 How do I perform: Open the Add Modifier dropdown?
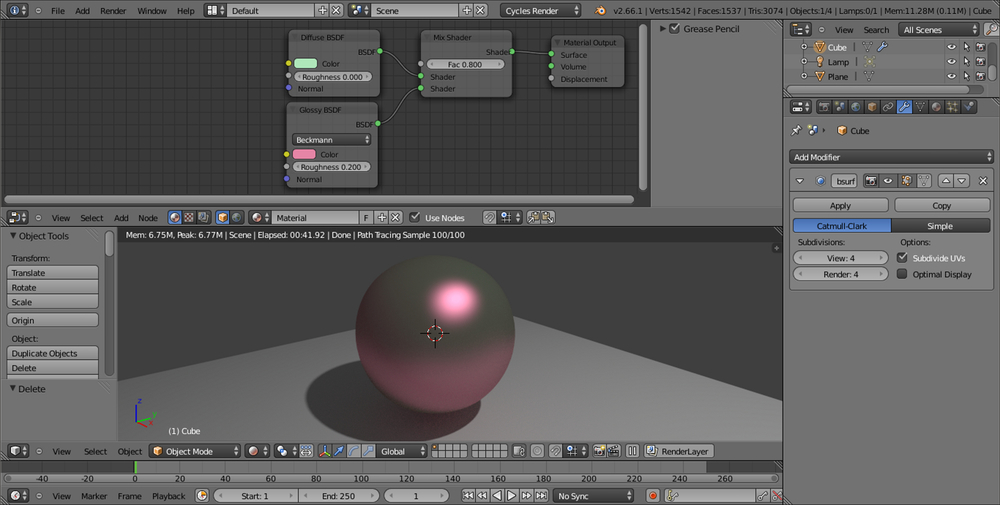pos(891,157)
